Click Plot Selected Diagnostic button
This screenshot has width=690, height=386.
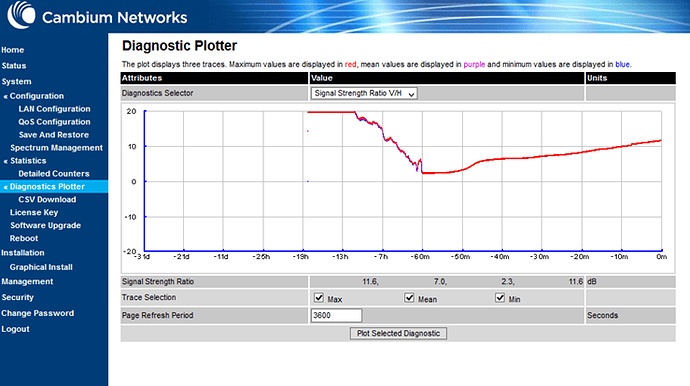click(398, 333)
